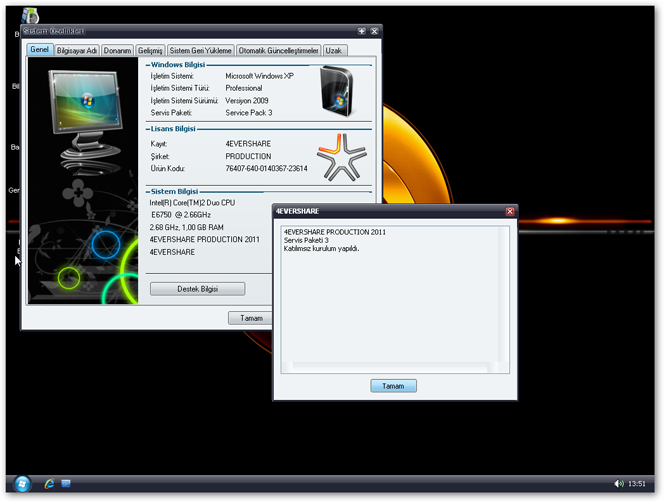Click inside the 4EVERSHARE dialog text box

tap(395, 300)
